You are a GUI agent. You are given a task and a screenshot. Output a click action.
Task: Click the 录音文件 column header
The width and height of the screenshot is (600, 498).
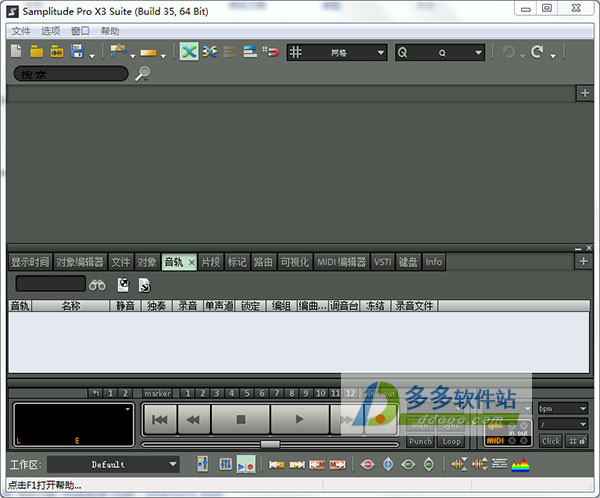pyautogui.click(x=414, y=306)
